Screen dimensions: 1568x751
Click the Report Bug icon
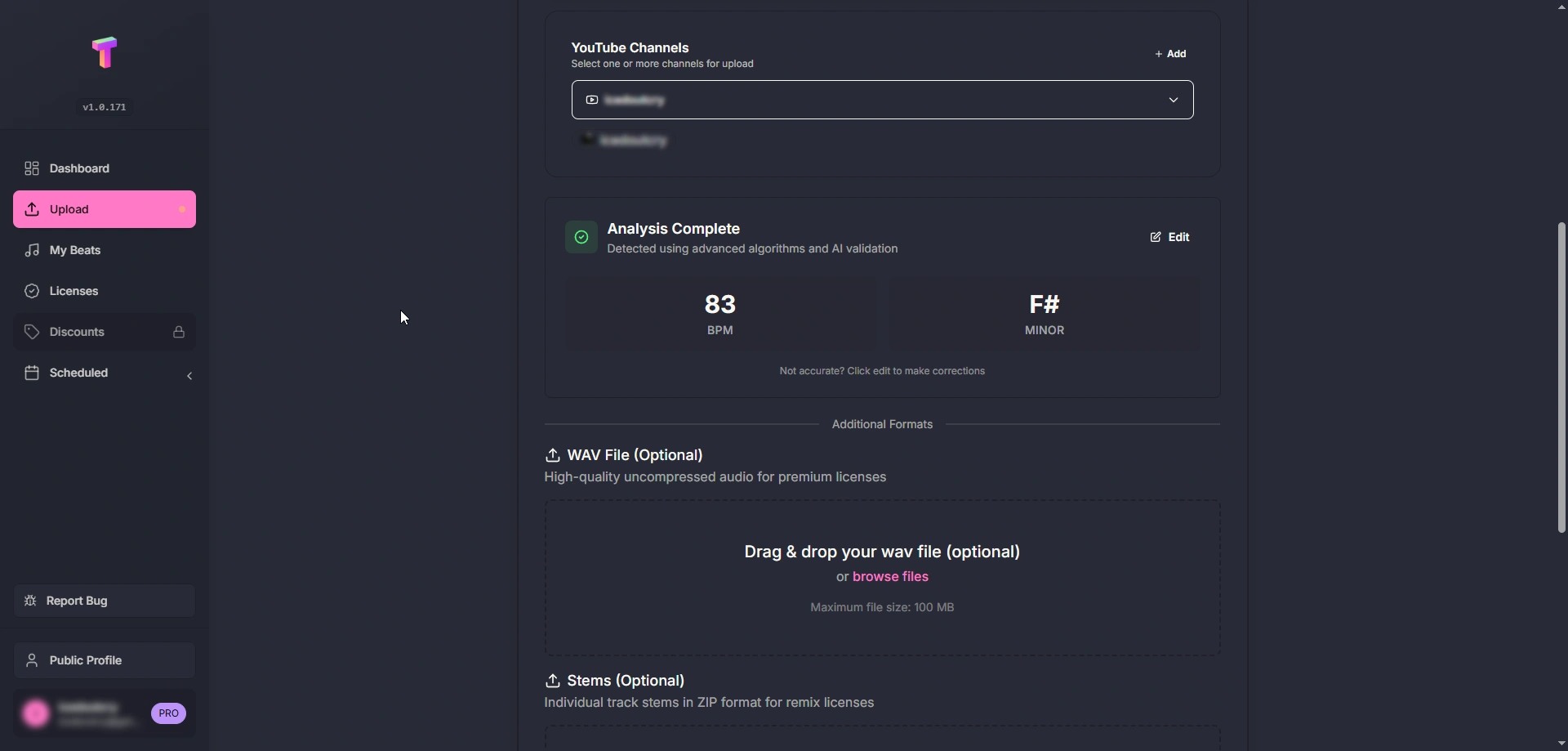[29, 601]
